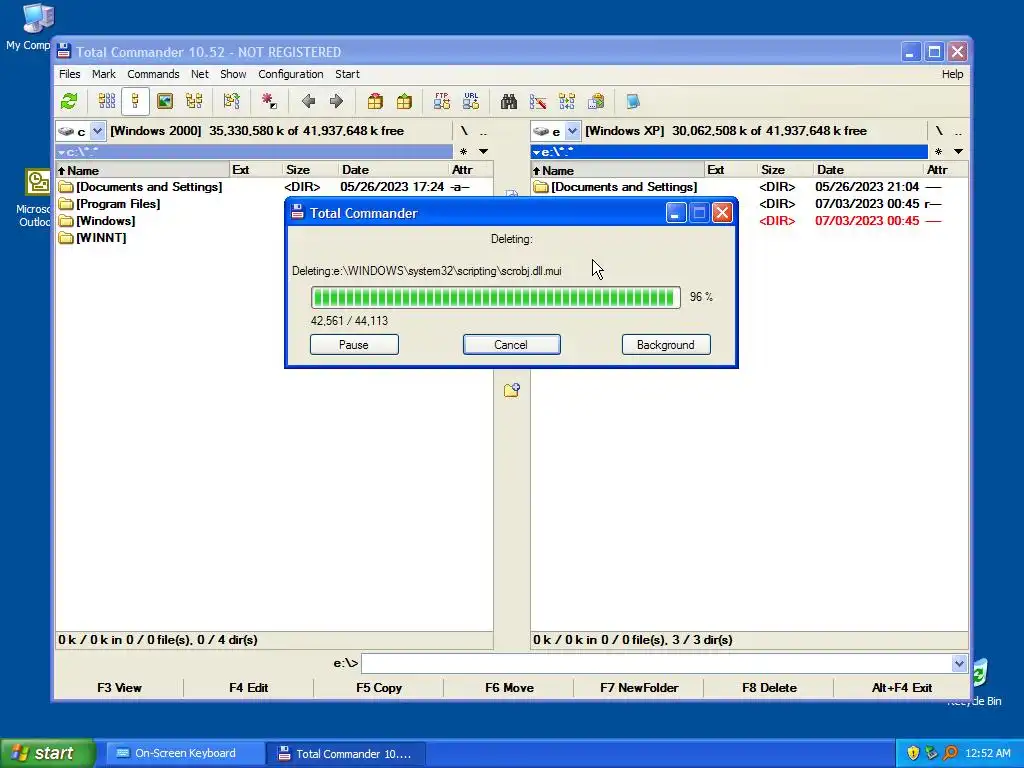Go forward using the right arrow icon

coord(336,101)
